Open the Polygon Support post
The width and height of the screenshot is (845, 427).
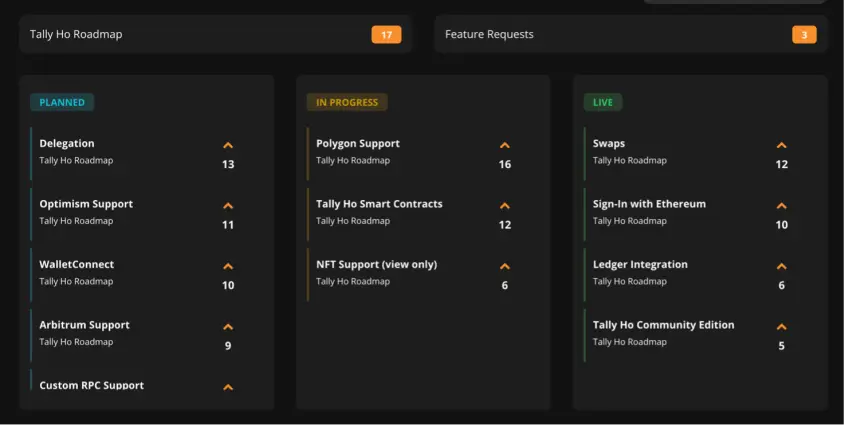click(358, 143)
